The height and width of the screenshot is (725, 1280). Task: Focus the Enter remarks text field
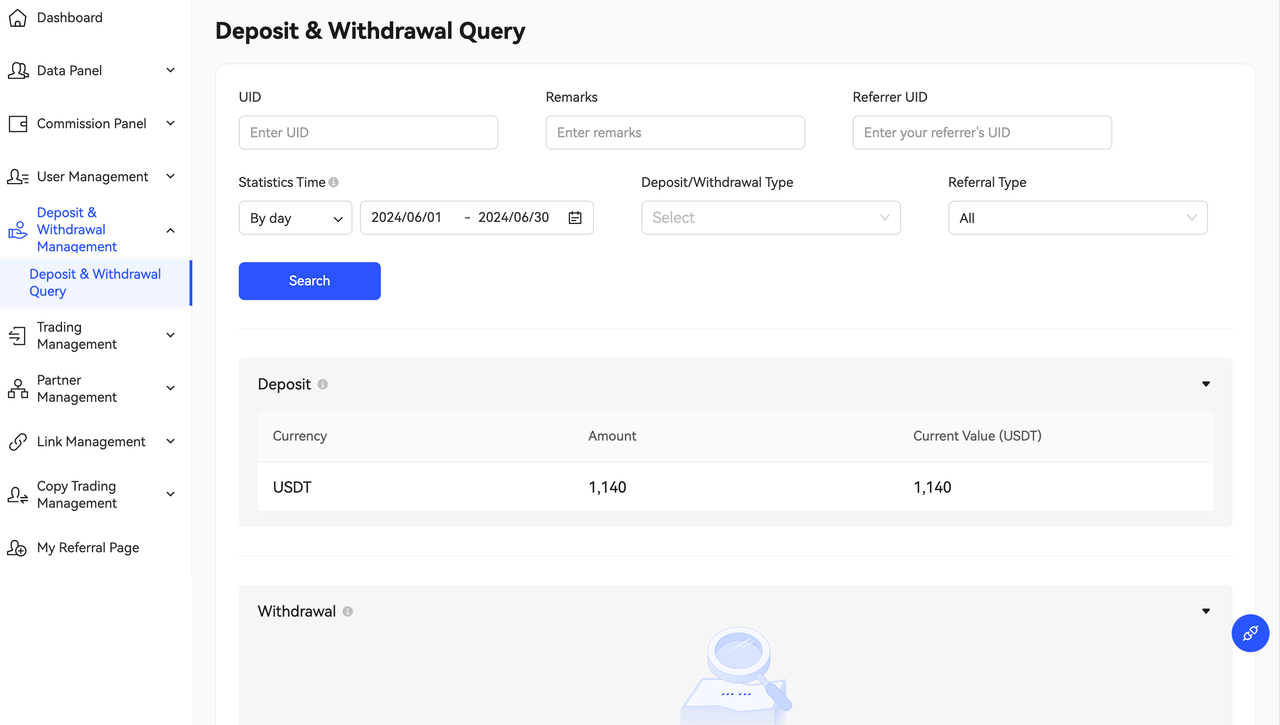(675, 133)
